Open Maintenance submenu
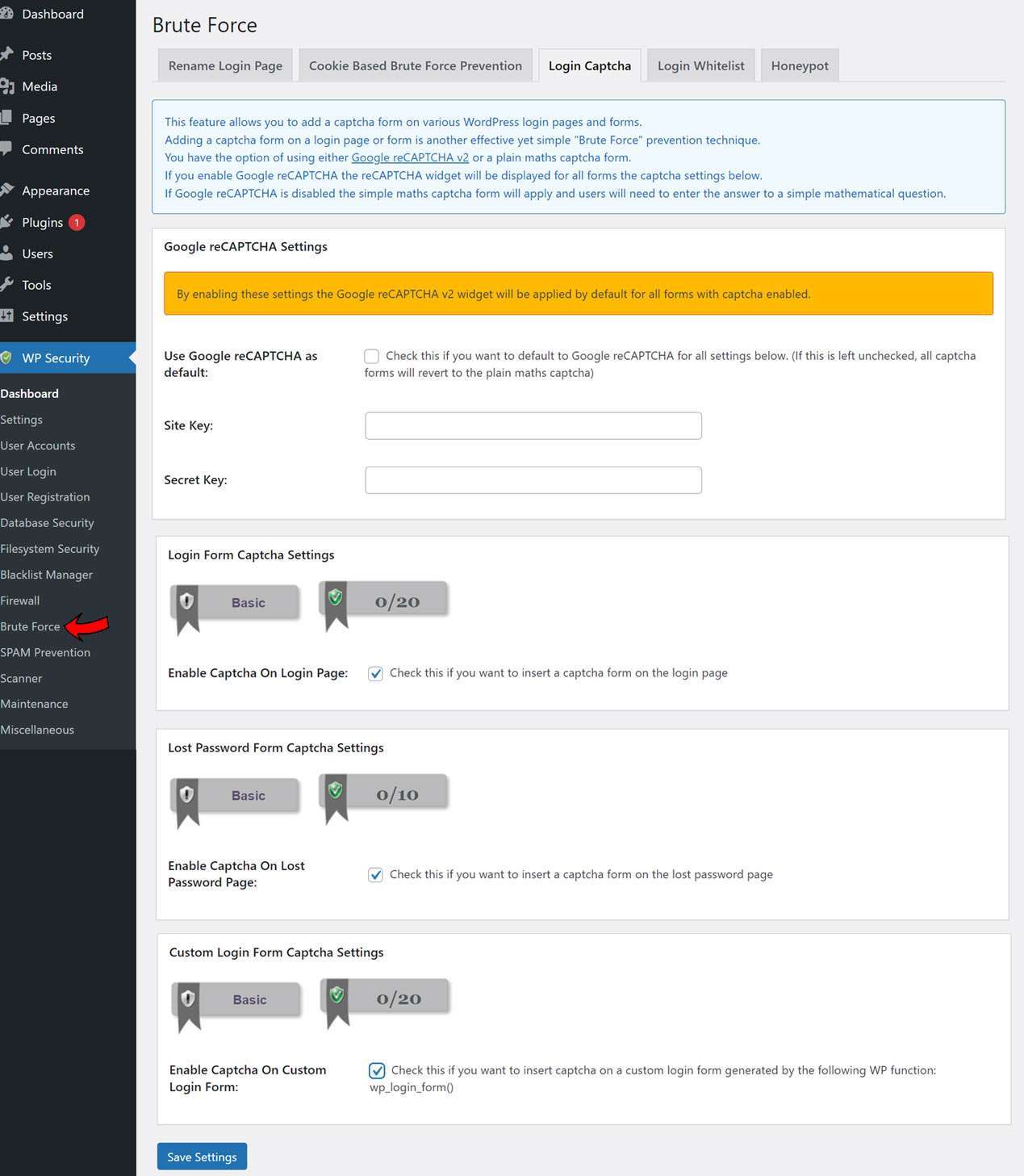1024x1176 pixels. tap(34, 704)
